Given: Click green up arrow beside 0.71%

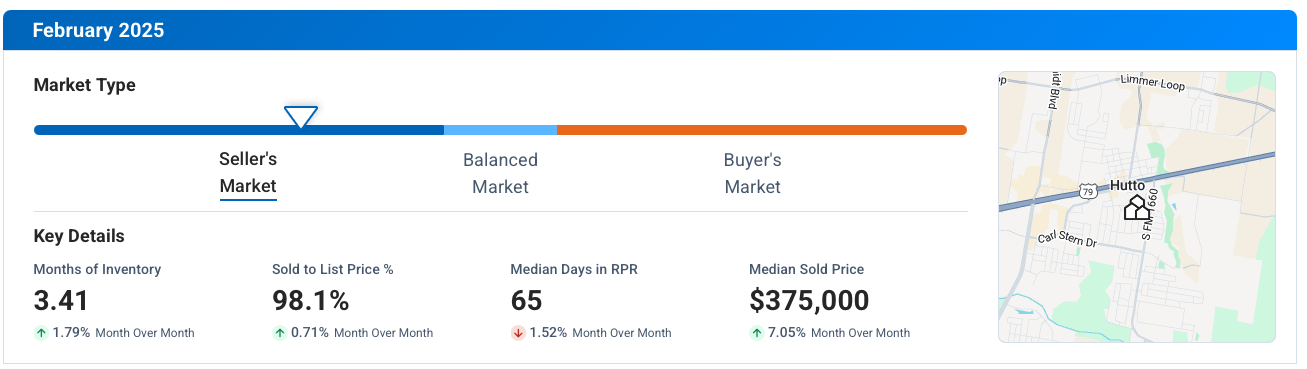Looking at the screenshot, I should pos(279,333).
